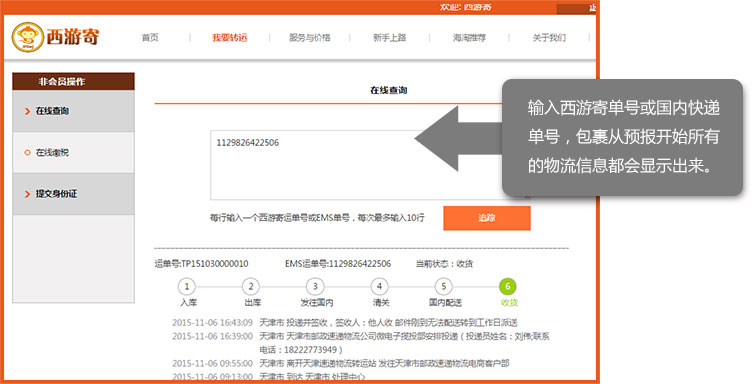Image resolution: width=752 pixels, height=384 pixels.
Task: Click the arrow icon beside 提交身份证
Action: tap(27, 194)
